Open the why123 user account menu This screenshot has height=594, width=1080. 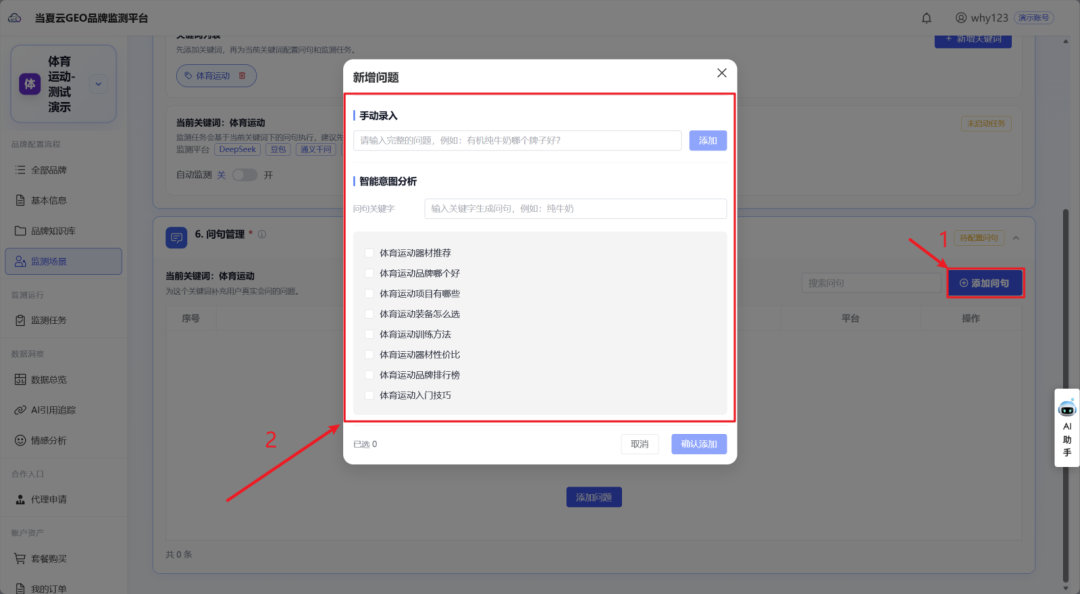click(982, 18)
